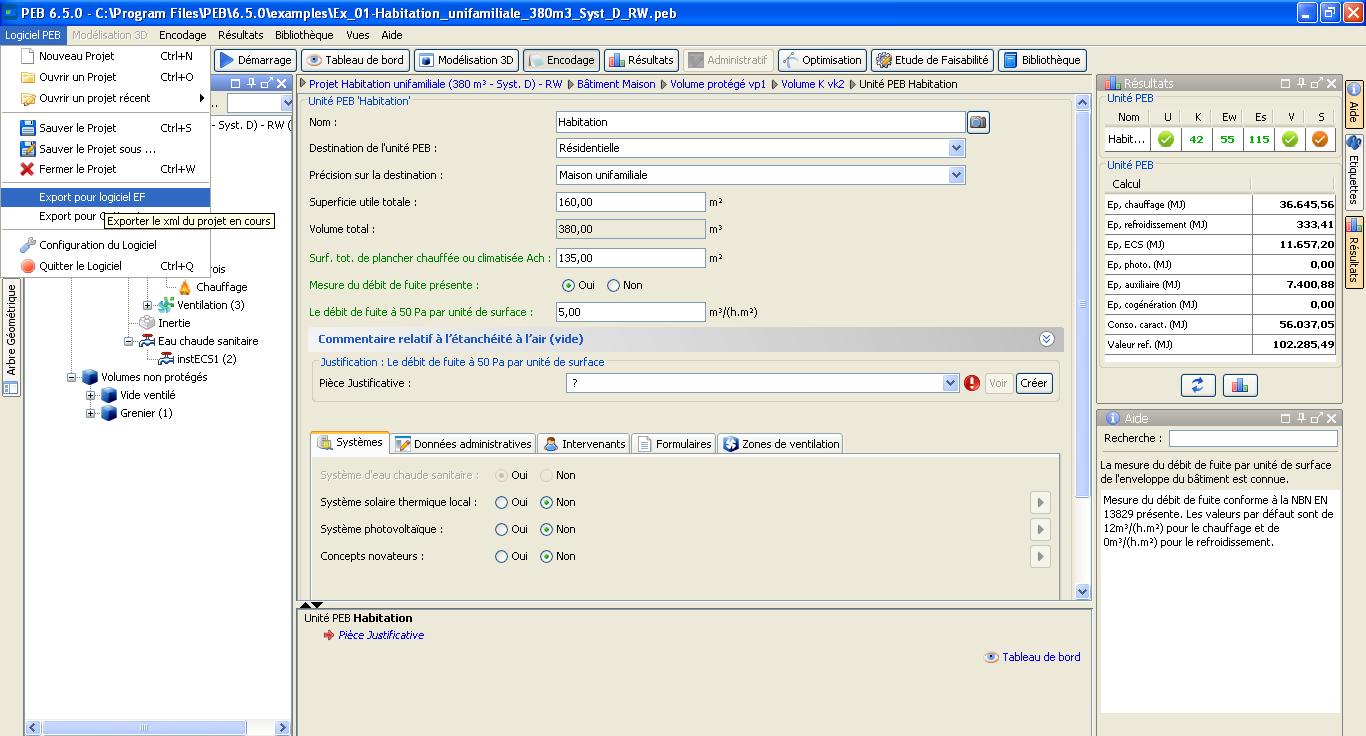Click the Eau chaude sanitaire tap icon
This screenshot has height=736, width=1366.
click(x=147, y=341)
